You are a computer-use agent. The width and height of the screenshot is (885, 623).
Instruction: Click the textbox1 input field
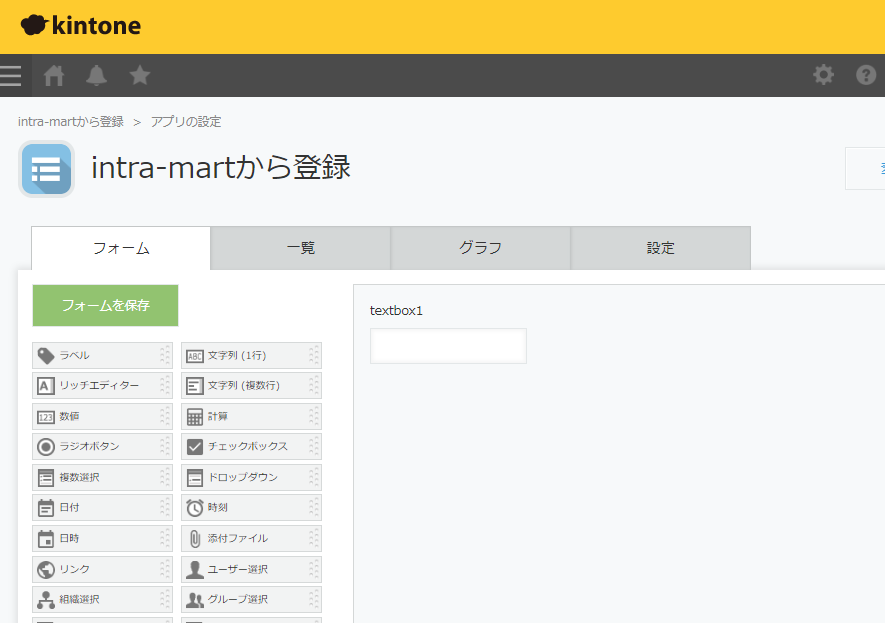[448, 346]
